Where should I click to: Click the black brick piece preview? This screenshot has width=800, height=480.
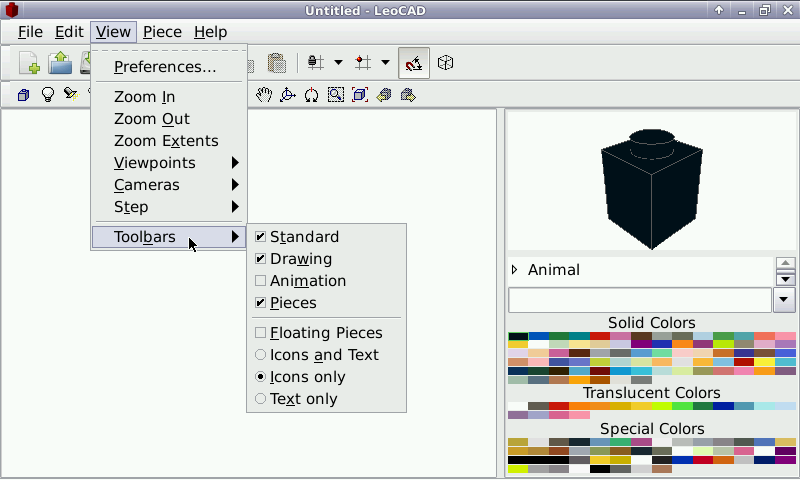pyautogui.click(x=652, y=190)
